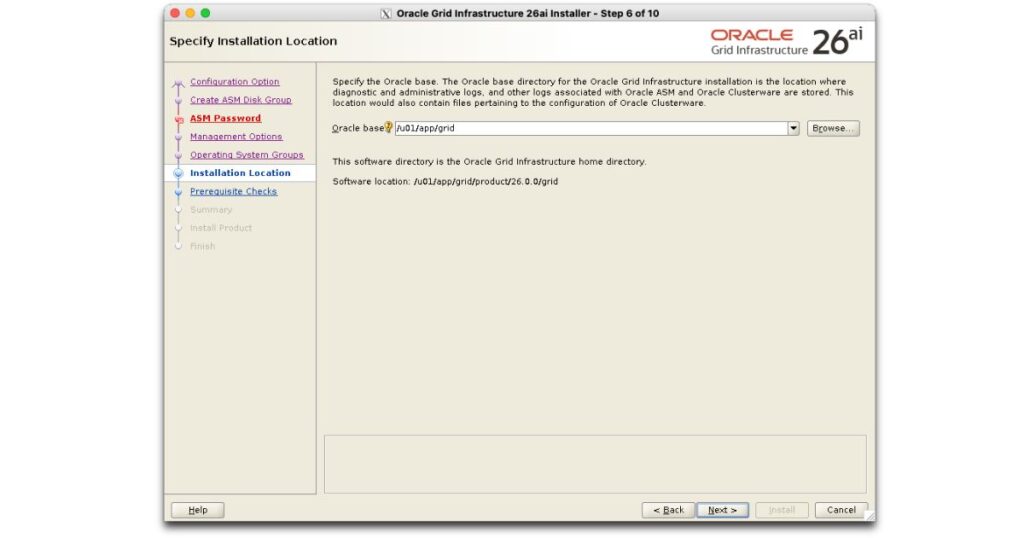Go to the Configuration Option step
1024x538 pixels.
click(234, 82)
